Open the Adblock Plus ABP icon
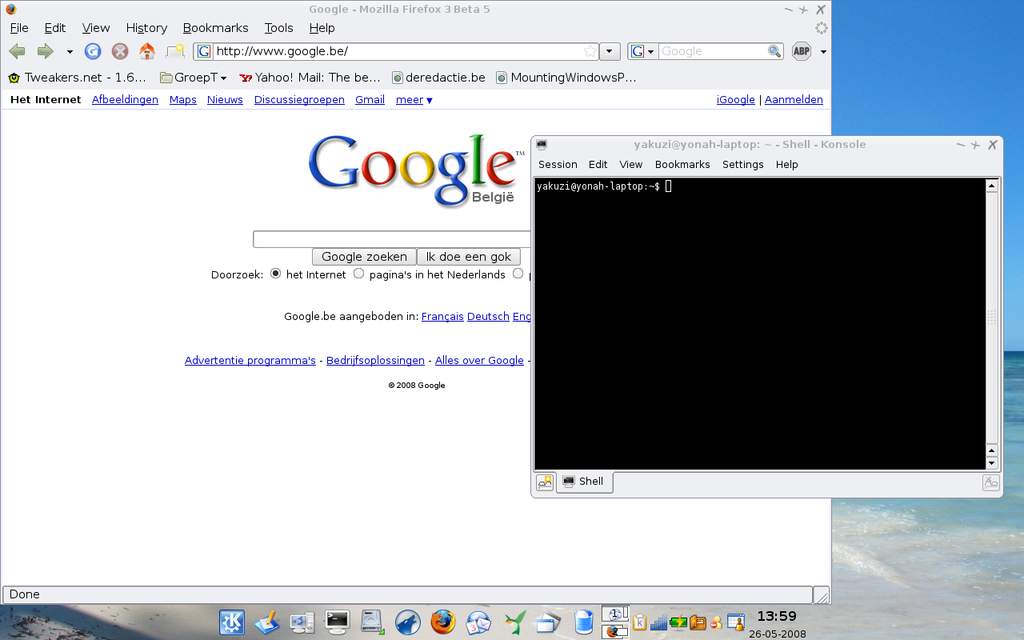Image resolution: width=1024 pixels, height=640 pixels. (x=801, y=51)
